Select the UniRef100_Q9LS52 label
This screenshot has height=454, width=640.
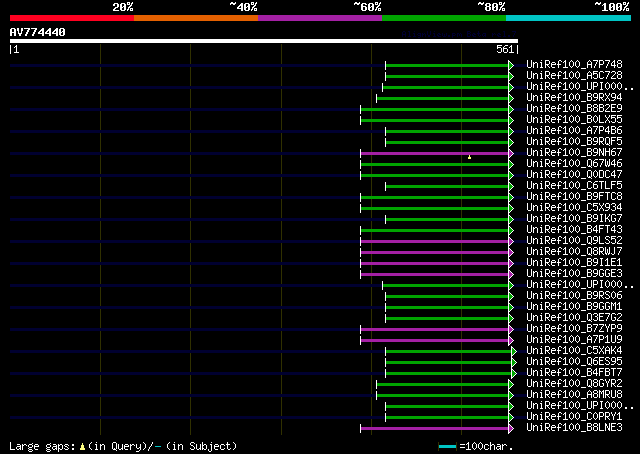(574, 241)
